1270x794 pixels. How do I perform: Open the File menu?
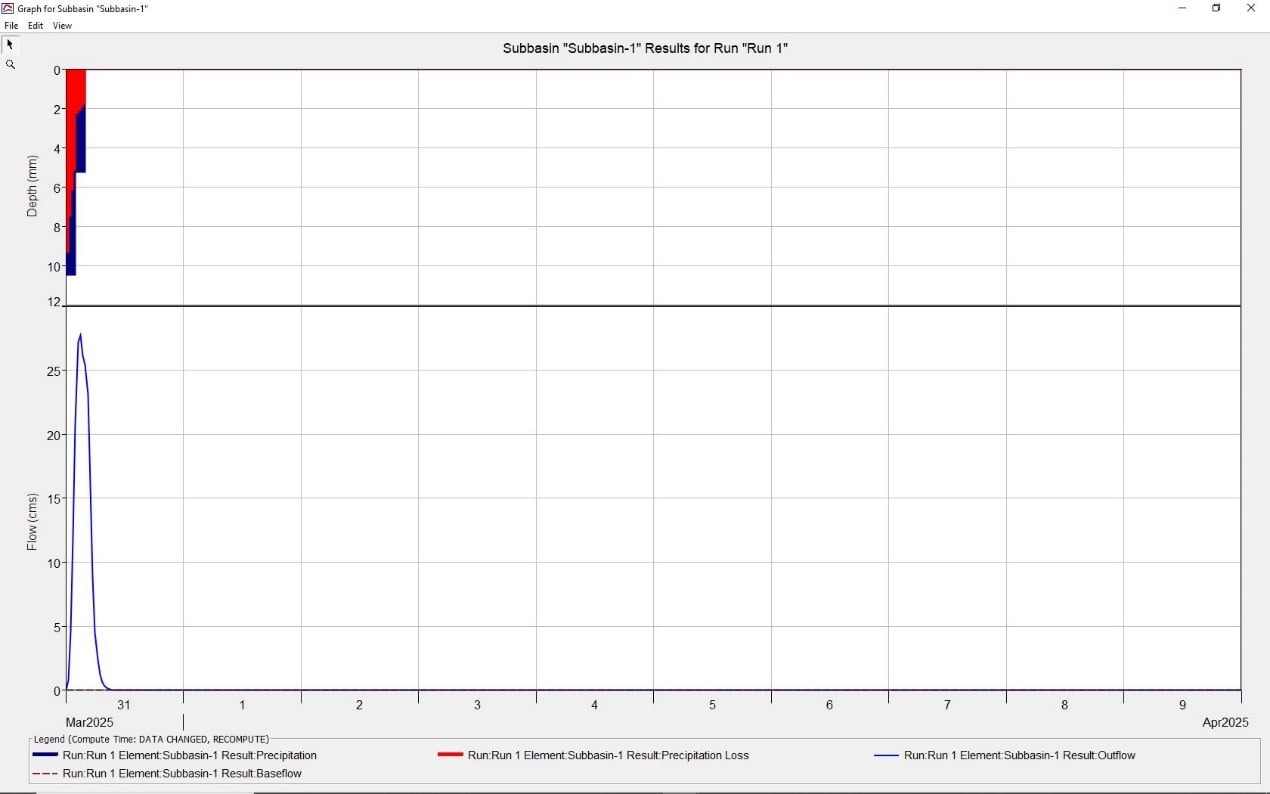(x=11, y=26)
